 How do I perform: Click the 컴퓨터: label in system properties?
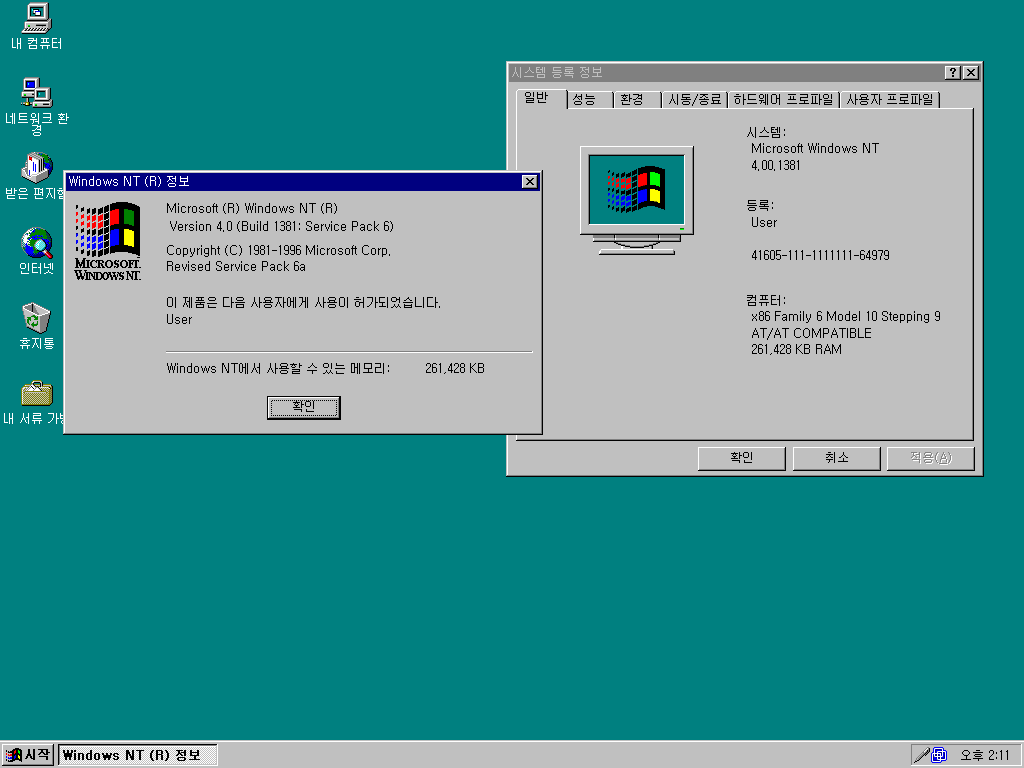[x=766, y=300]
